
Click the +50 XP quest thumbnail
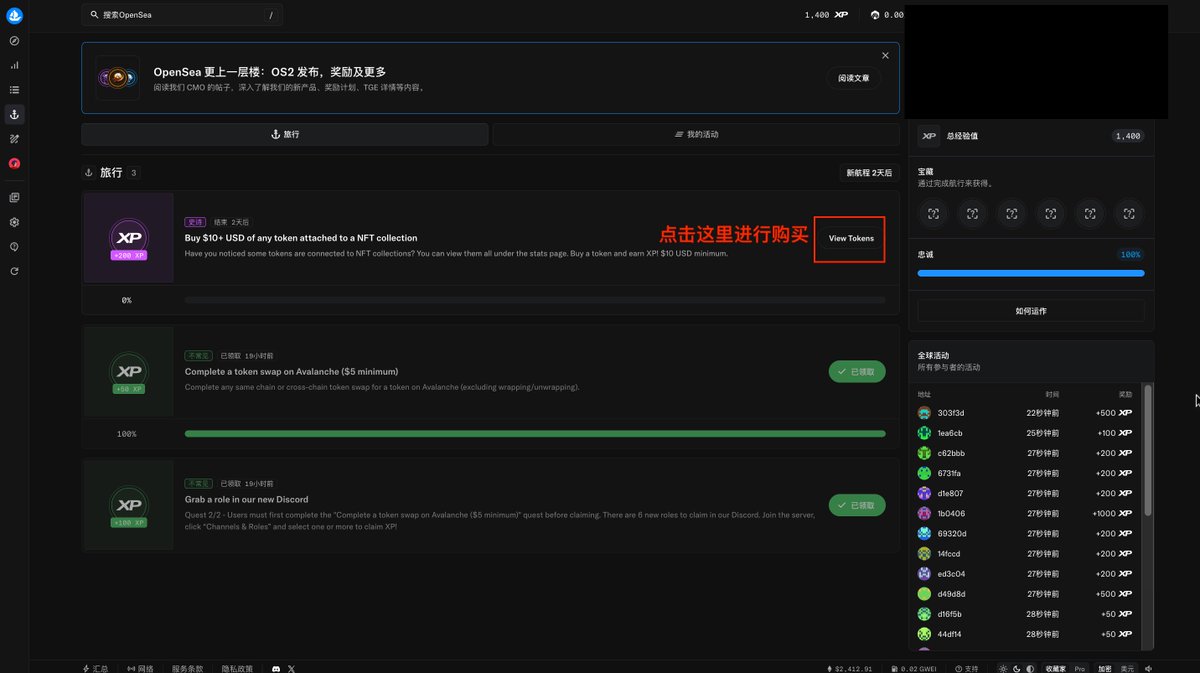pyautogui.click(x=128, y=372)
